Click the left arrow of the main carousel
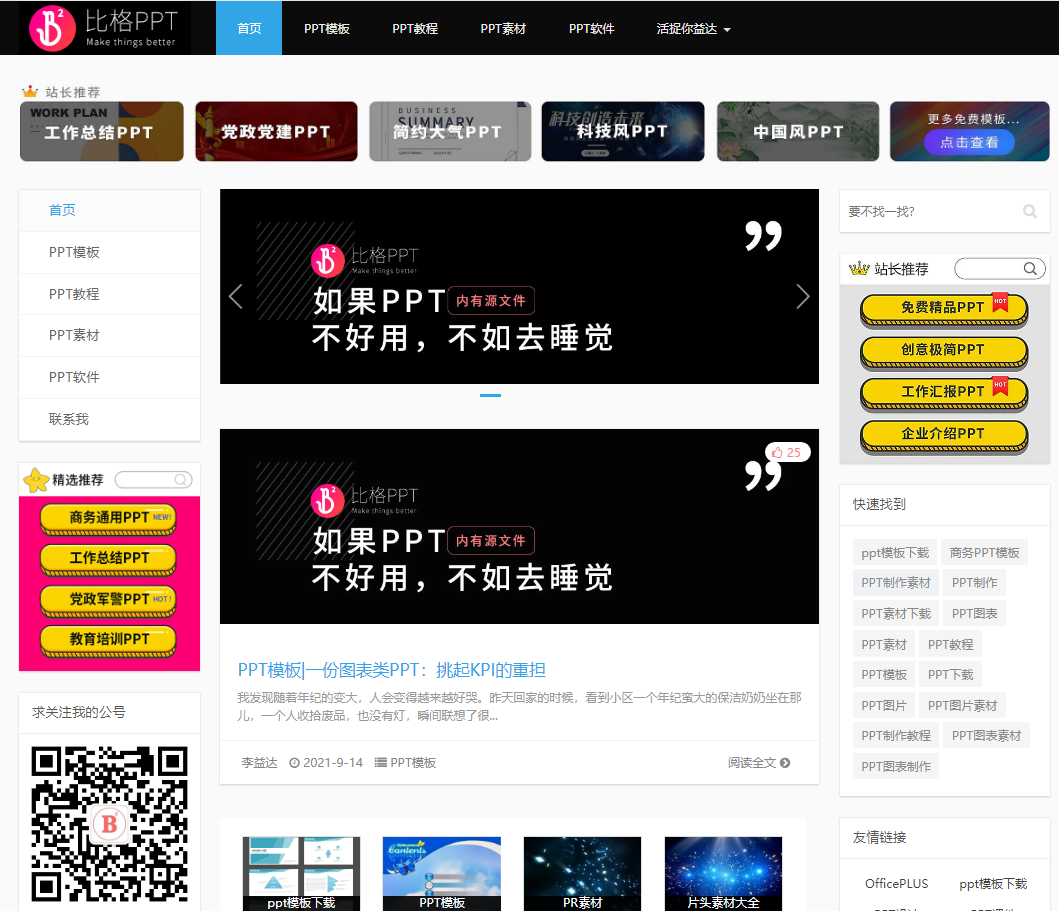 tap(236, 296)
